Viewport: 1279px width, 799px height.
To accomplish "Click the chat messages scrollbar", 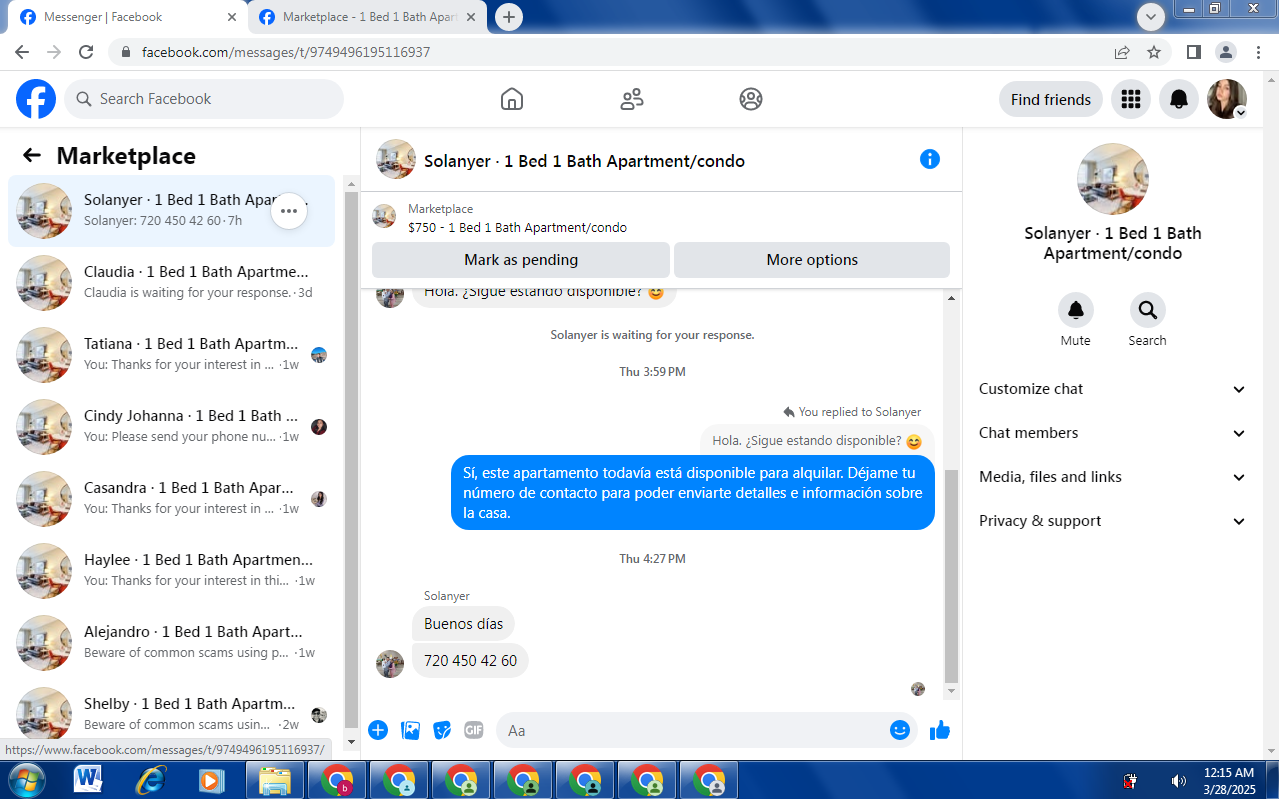I will point(951,575).
